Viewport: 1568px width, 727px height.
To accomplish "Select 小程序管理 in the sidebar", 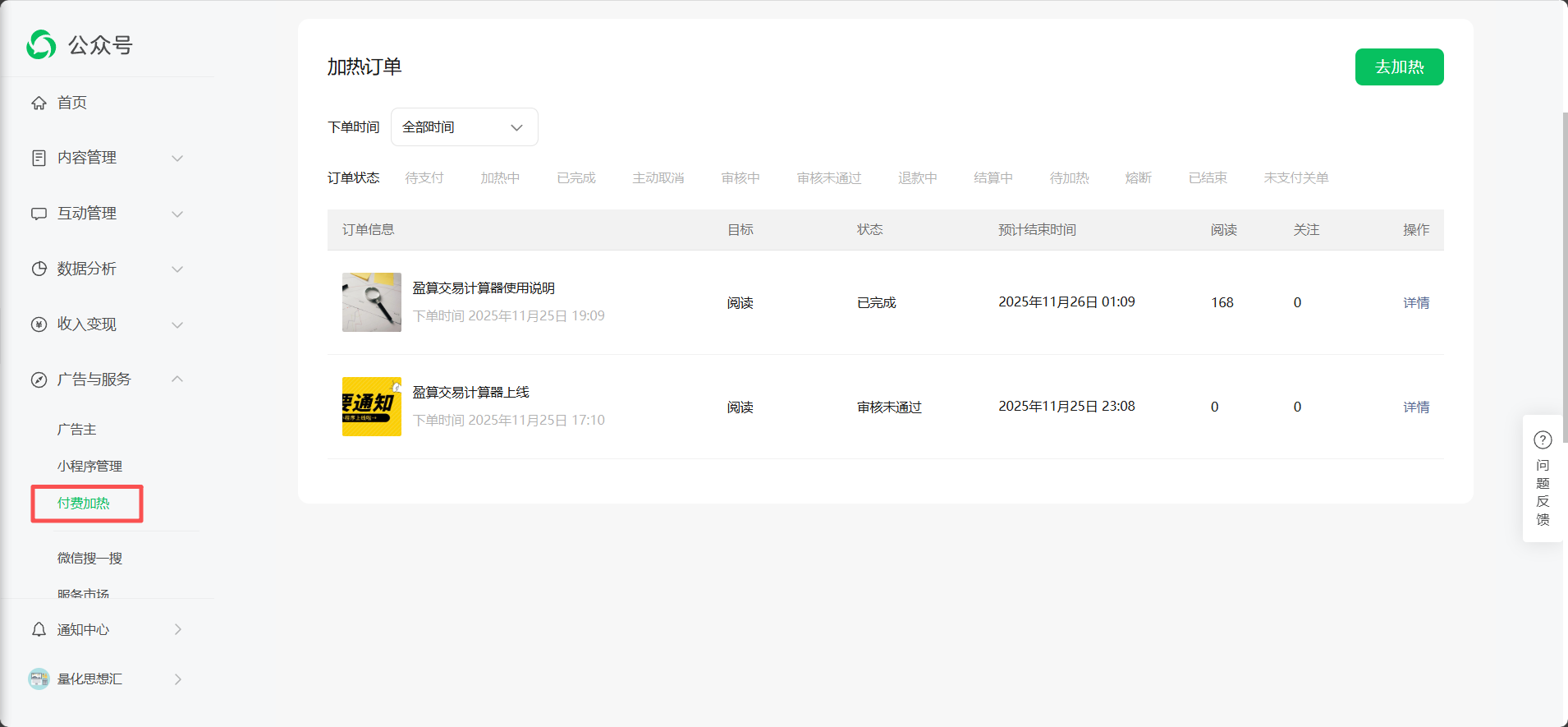I will coord(89,466).
